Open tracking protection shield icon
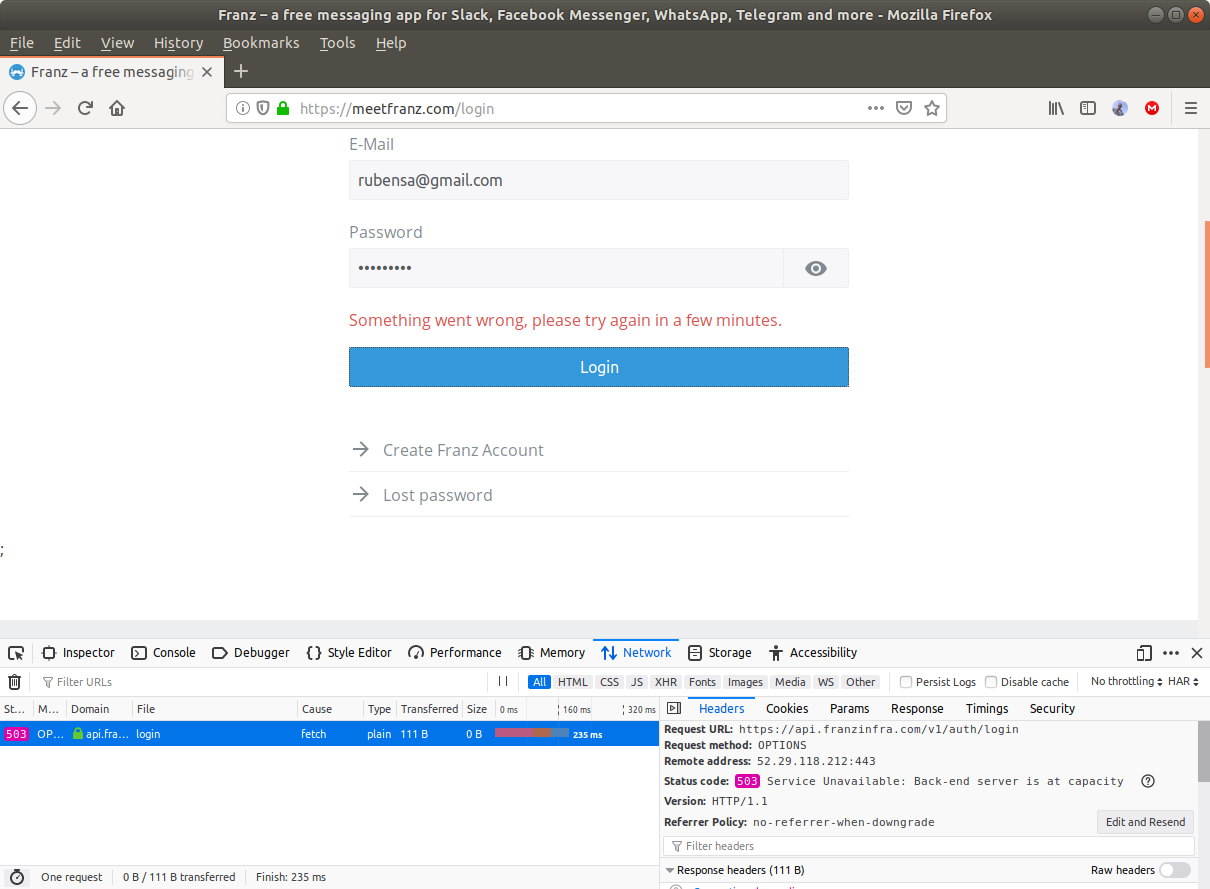Viewport: 1210px width, 889px height. [x=263, y=108]
